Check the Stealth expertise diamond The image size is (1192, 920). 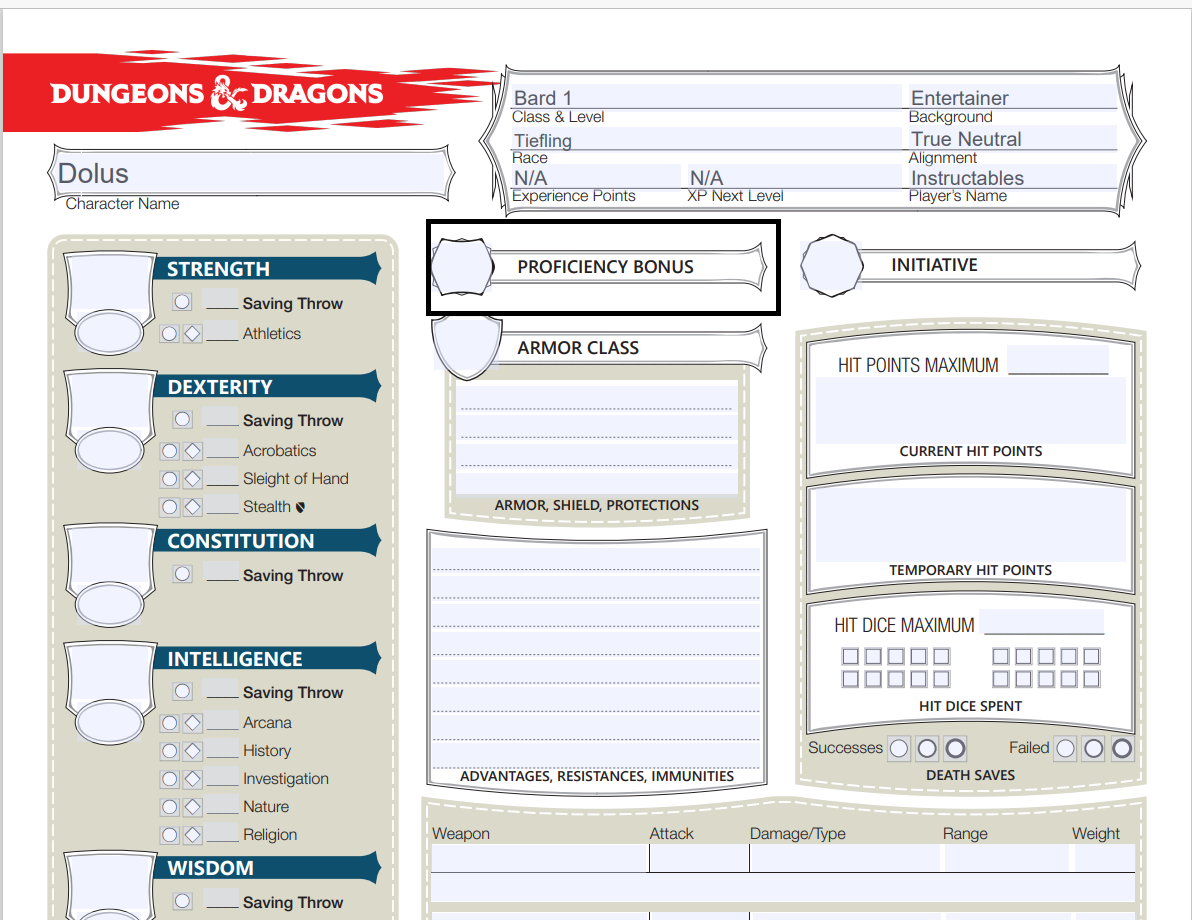(x=193, y=506)
